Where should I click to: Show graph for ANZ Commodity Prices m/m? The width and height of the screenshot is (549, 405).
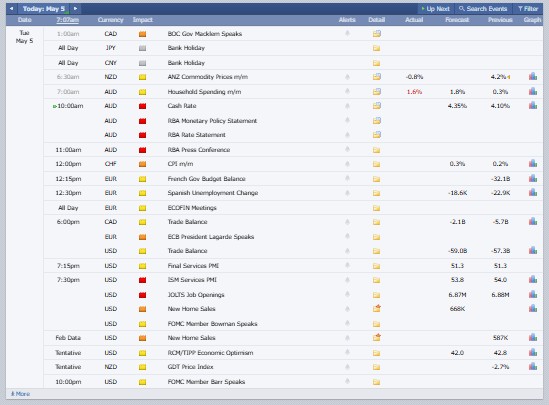pos(533,76)
